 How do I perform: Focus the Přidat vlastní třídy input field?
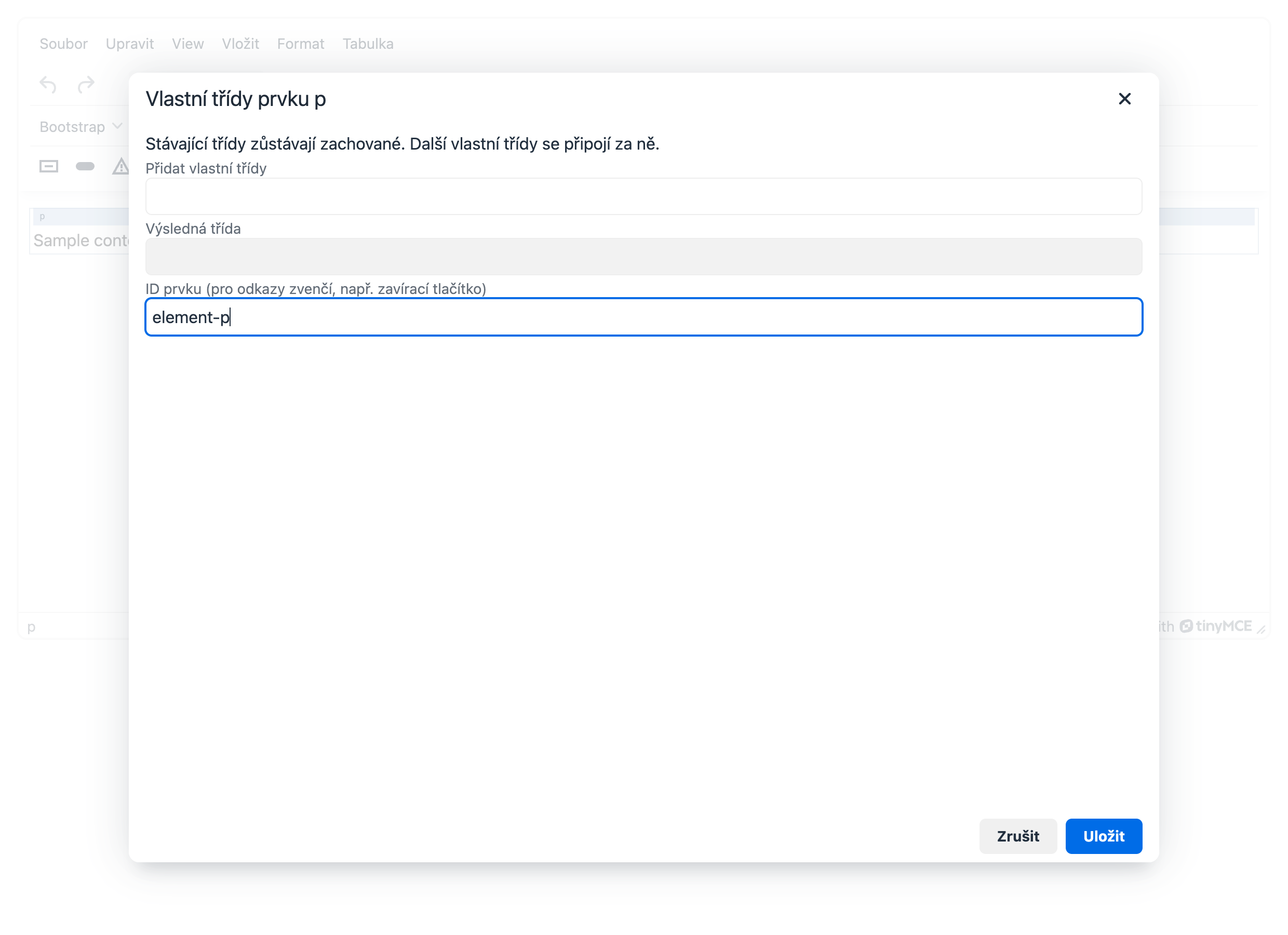pos(643,196)
